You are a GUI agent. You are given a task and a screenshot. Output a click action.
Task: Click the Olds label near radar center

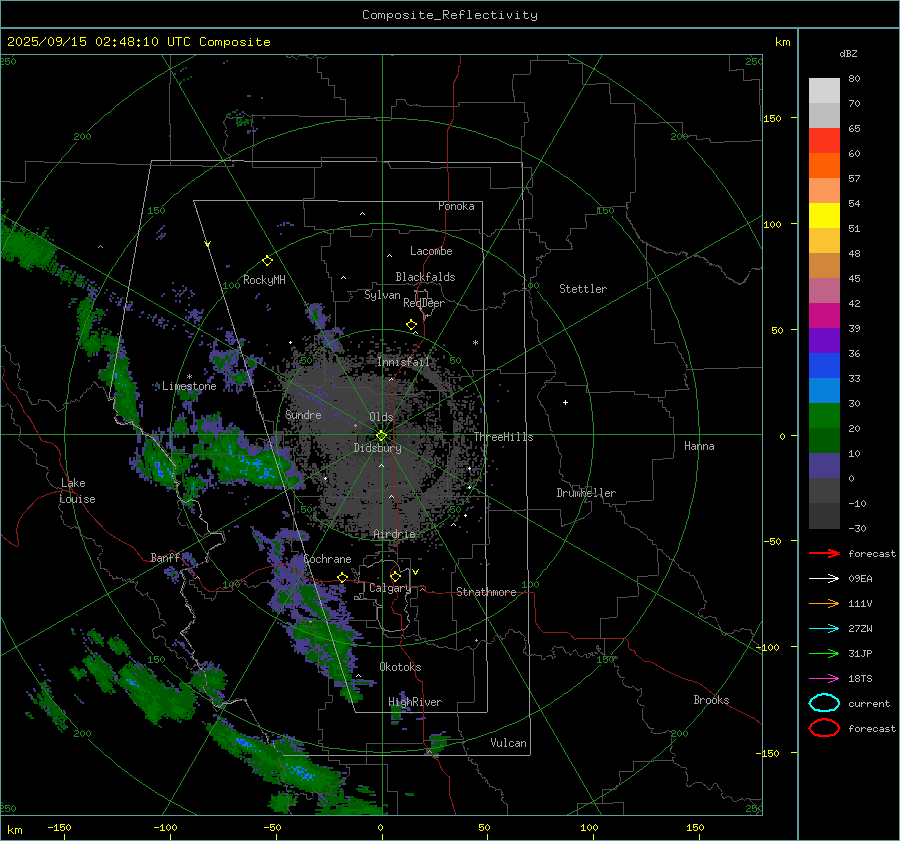(381, 417)
